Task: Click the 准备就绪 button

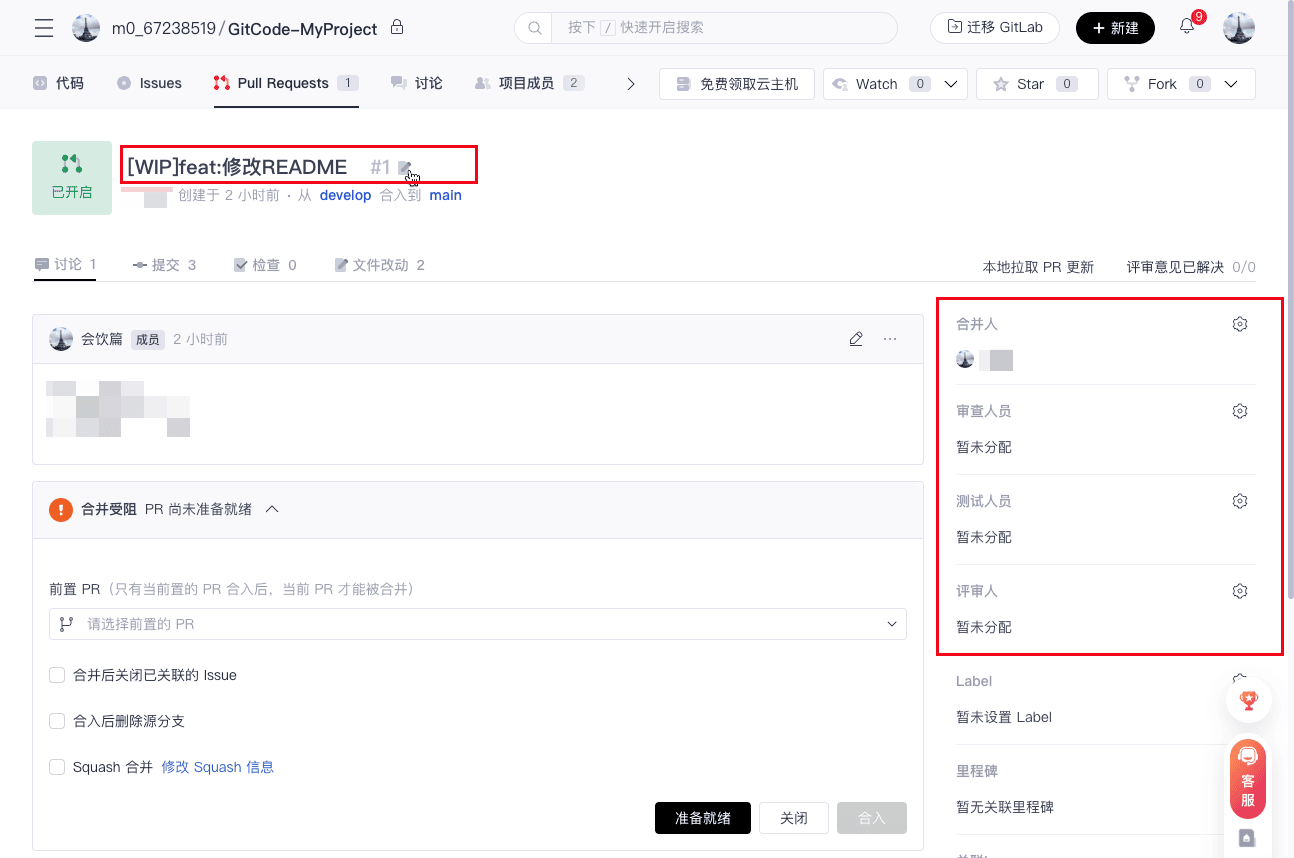Action: click(702, 818)
